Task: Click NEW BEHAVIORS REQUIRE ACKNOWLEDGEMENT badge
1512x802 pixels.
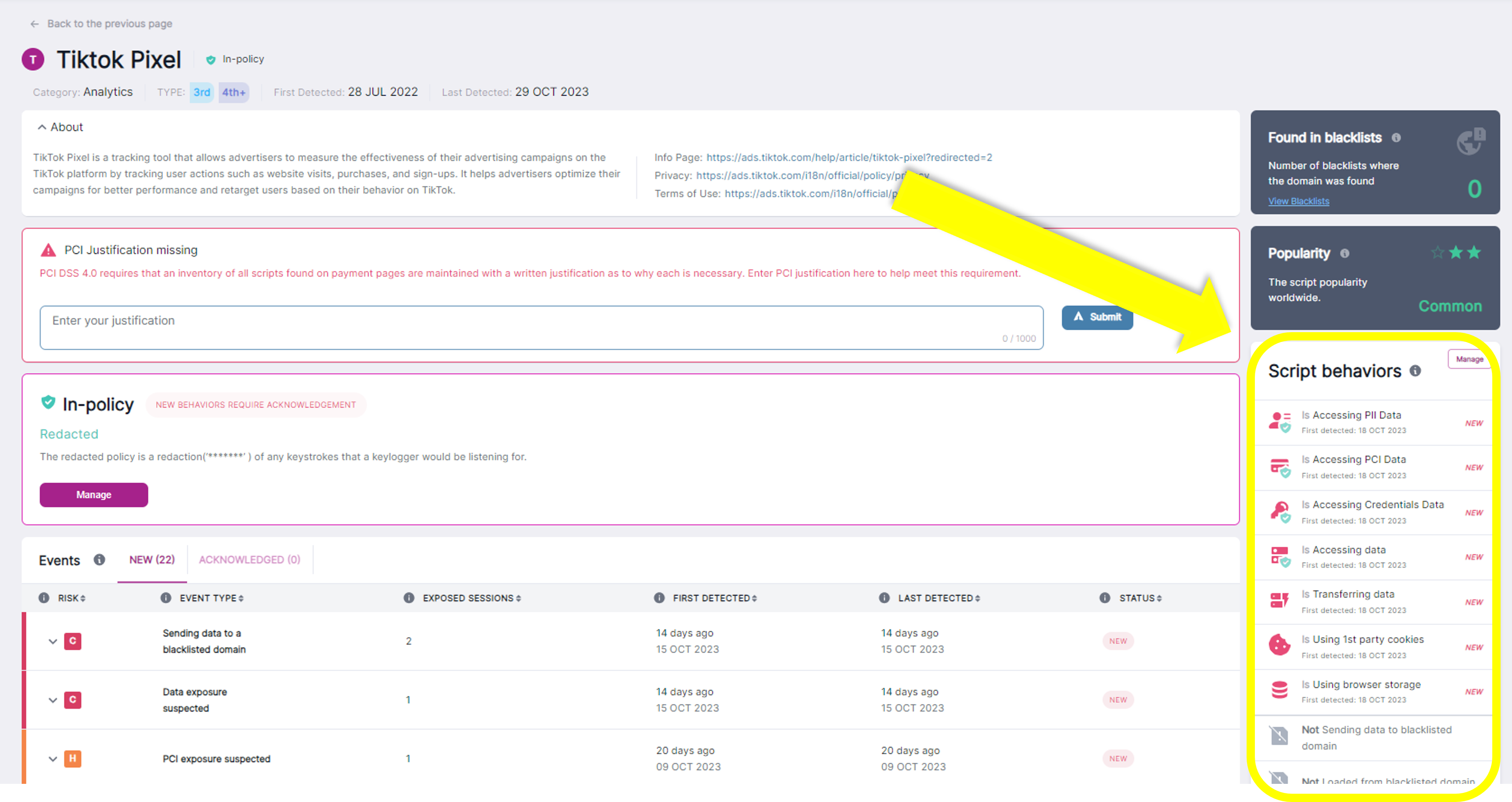Action: pos(256,405)
